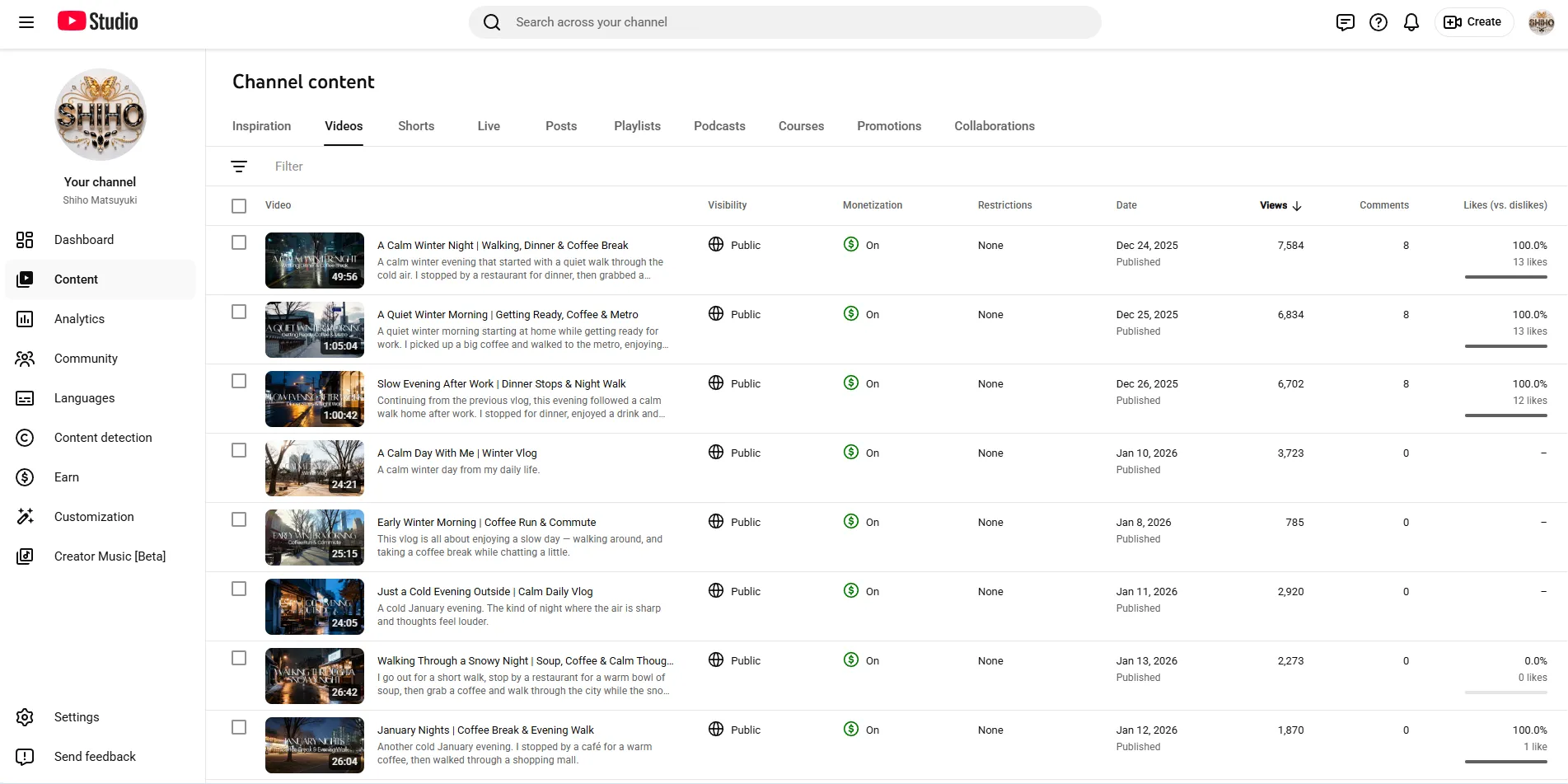Open monetization setting for Just a Cold Evening Outside

pyautogui.click(x=861, y=591)
